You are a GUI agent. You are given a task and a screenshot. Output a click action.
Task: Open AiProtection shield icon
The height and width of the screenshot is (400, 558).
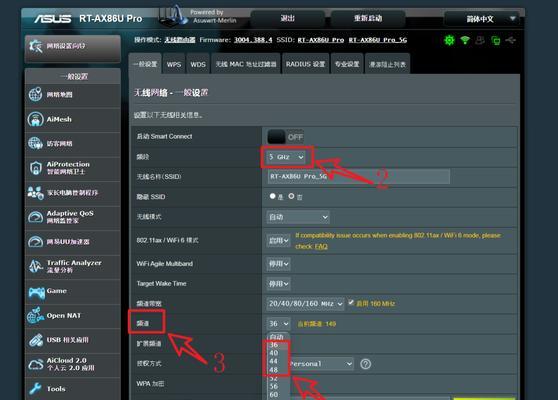(x=36, y=168)
